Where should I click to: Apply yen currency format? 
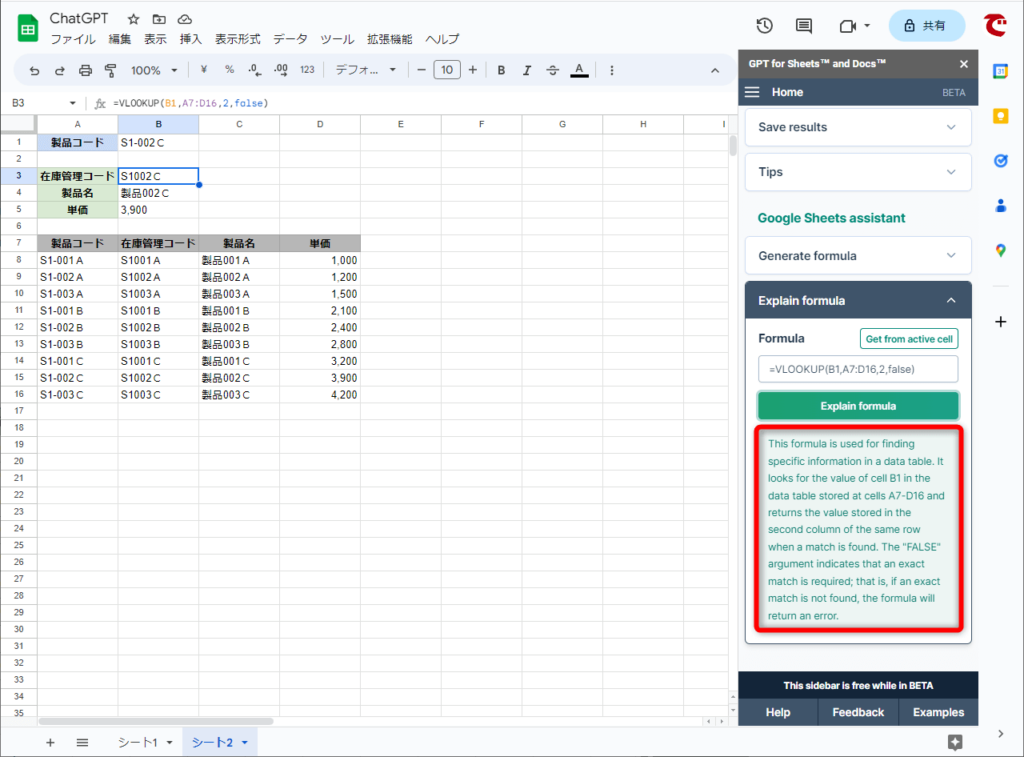204,70
